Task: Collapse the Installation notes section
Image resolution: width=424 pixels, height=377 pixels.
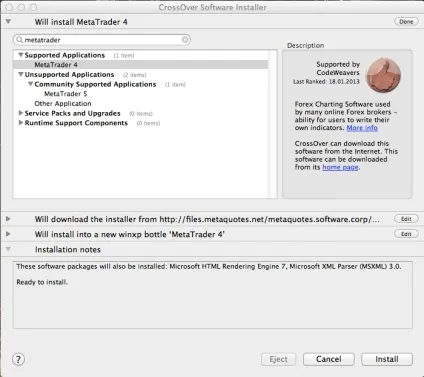Action: click(x=8, y=249)
